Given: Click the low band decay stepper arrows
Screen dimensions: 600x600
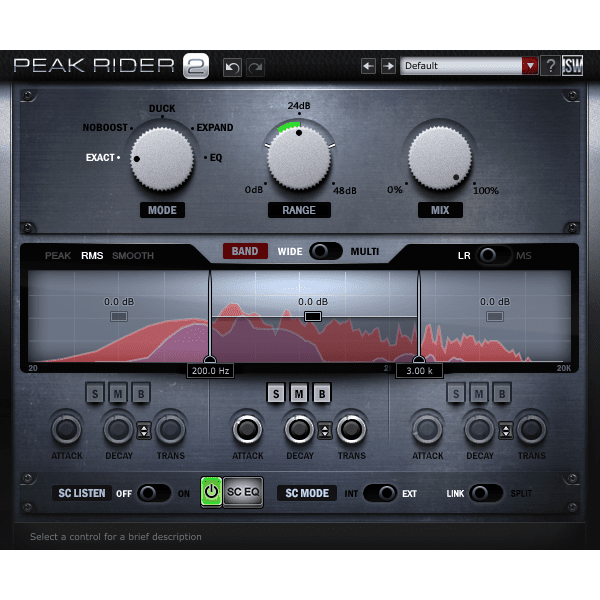Looking at the screenshot, I should [x=144, y=431].
